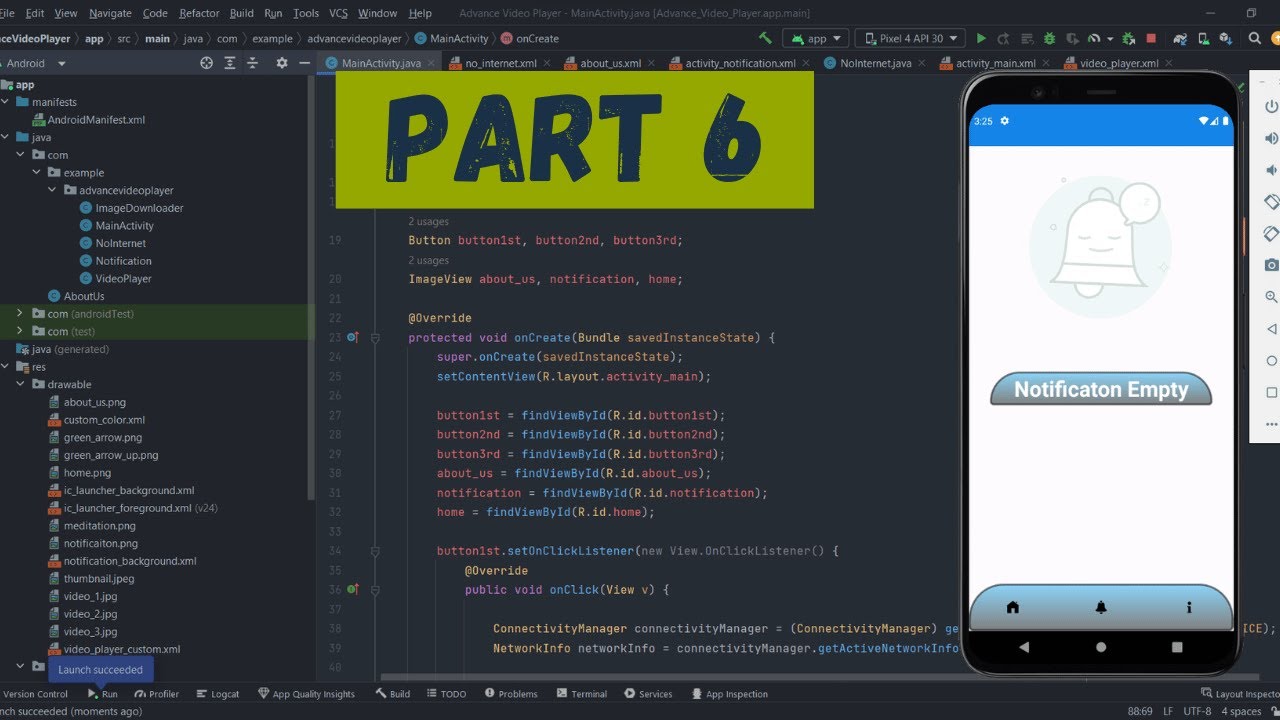Open the SDK Manager toolbar icon
The image size is (1280, 720).
(1225, 38)
